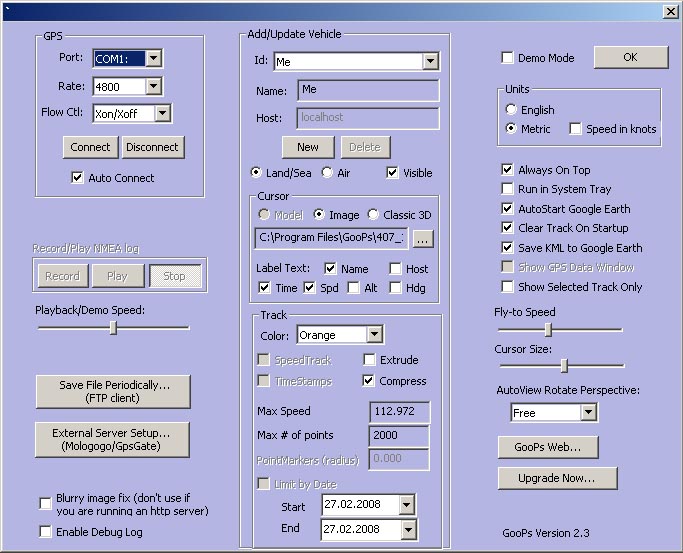Click the New vehicle button
The image size is (683, 553).
coord(308,147)
